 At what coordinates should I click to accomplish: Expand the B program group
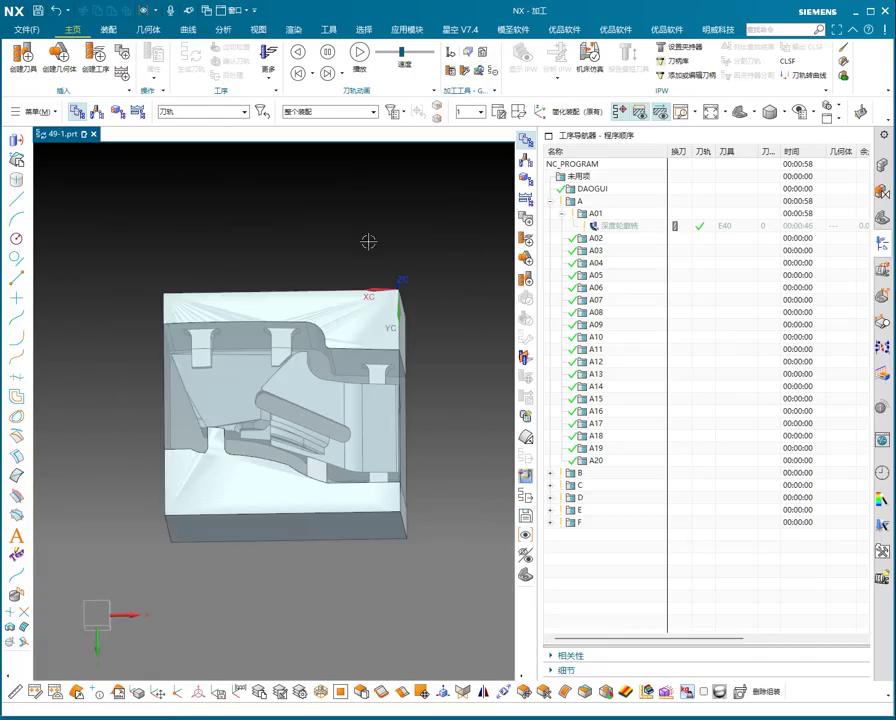(x=550, y=473)
